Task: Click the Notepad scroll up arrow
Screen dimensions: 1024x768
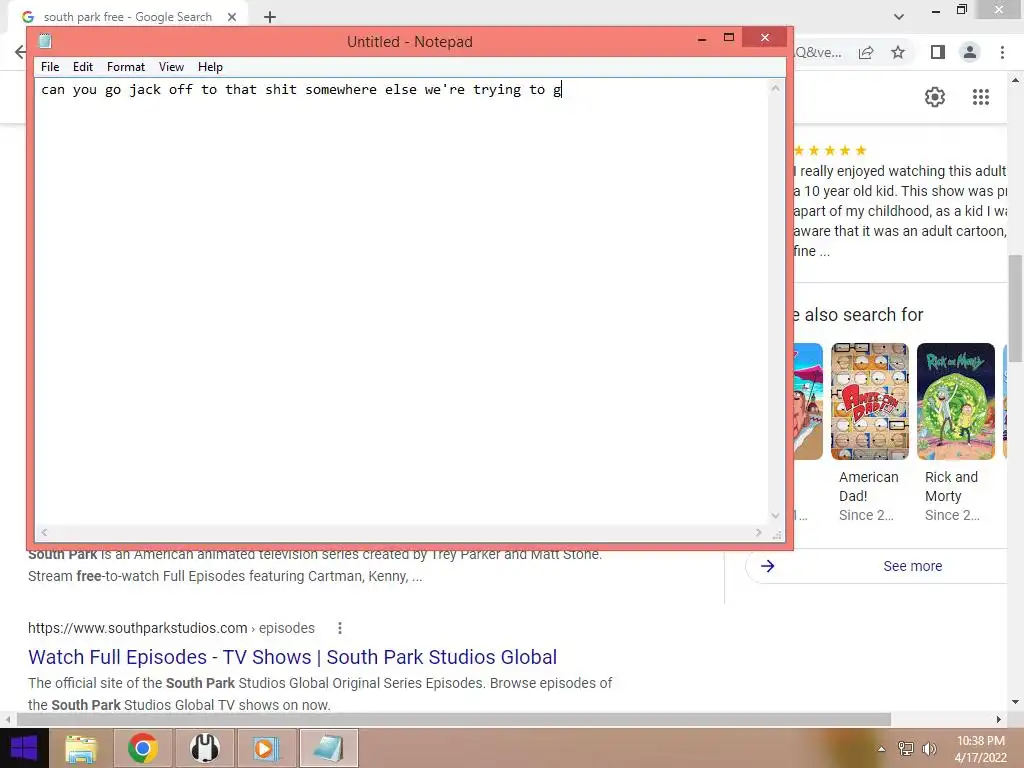Action: (775, 88)
